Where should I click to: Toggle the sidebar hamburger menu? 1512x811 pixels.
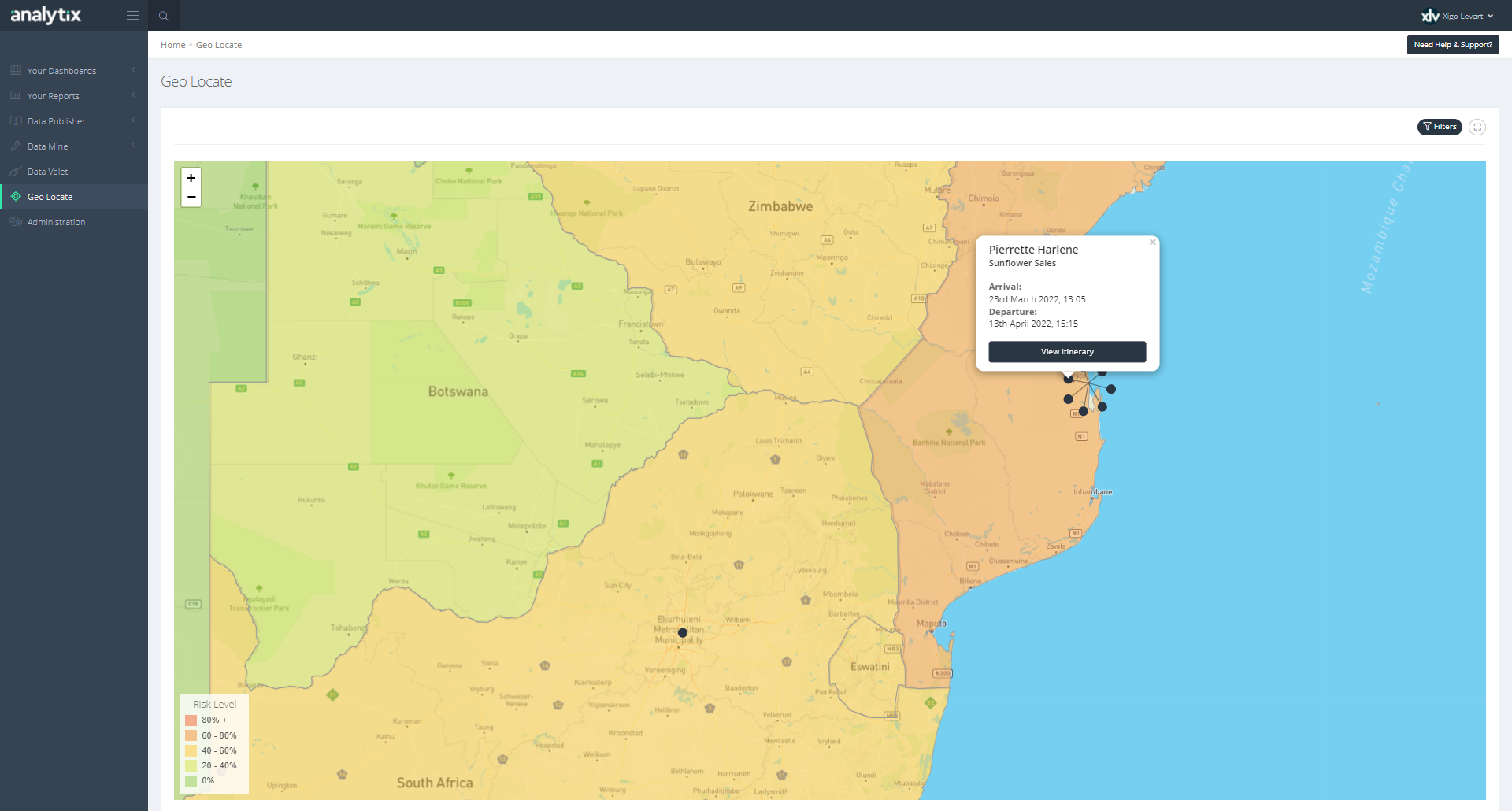coord(132,16)
